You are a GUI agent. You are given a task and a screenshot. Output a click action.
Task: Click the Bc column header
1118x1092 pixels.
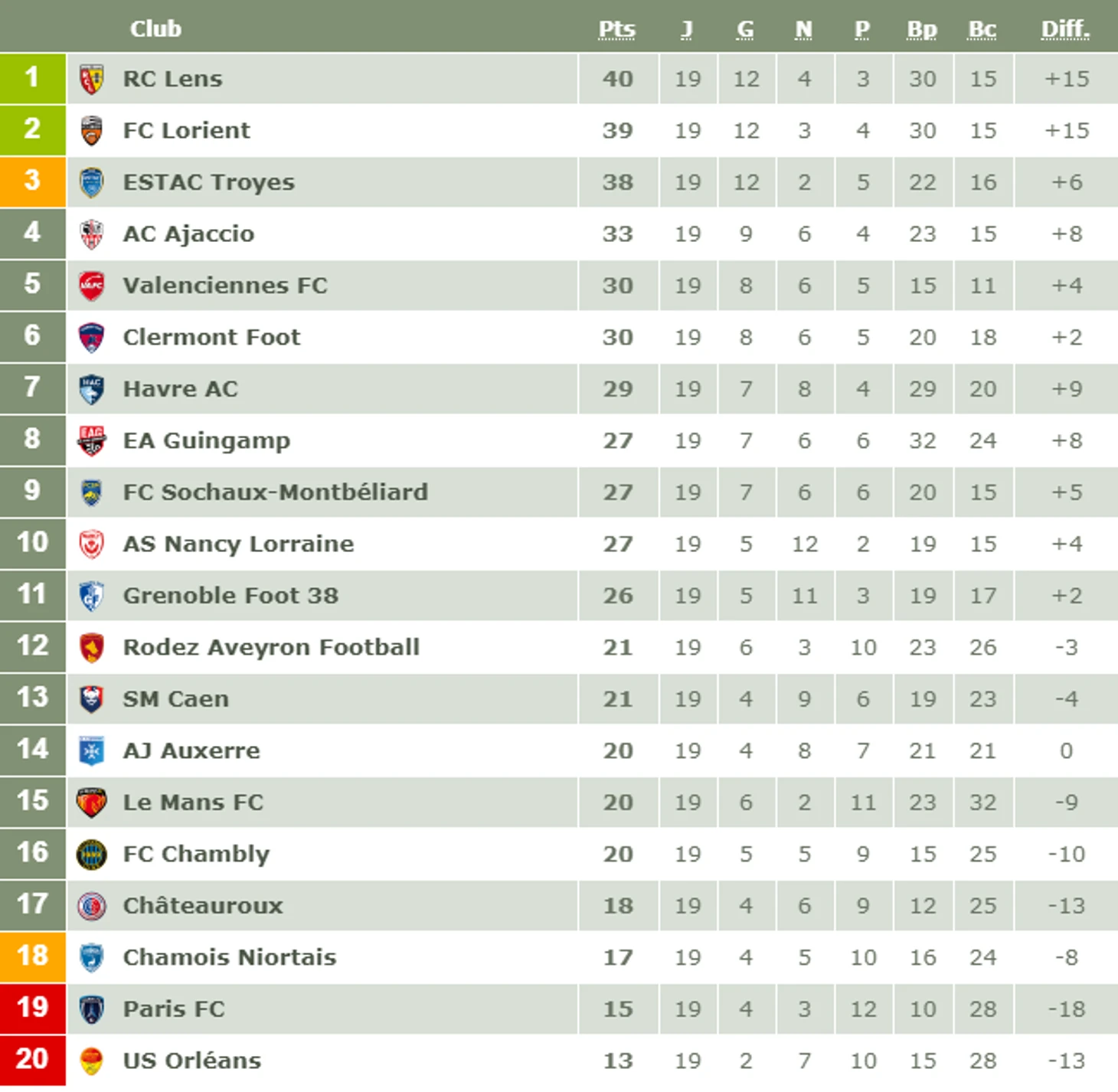(x=982, y=29)
